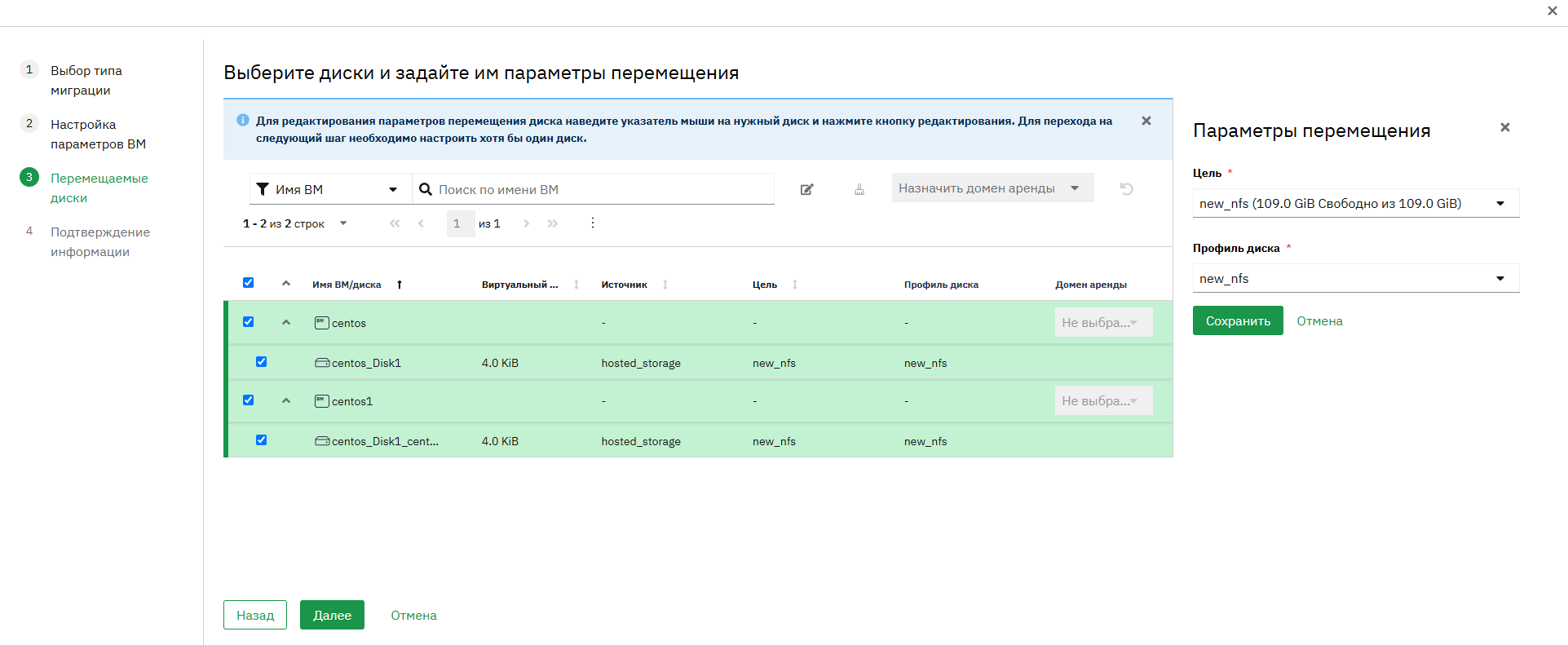Click the centos VM name
Screen dimensions: 1568x645
(349, 323)
